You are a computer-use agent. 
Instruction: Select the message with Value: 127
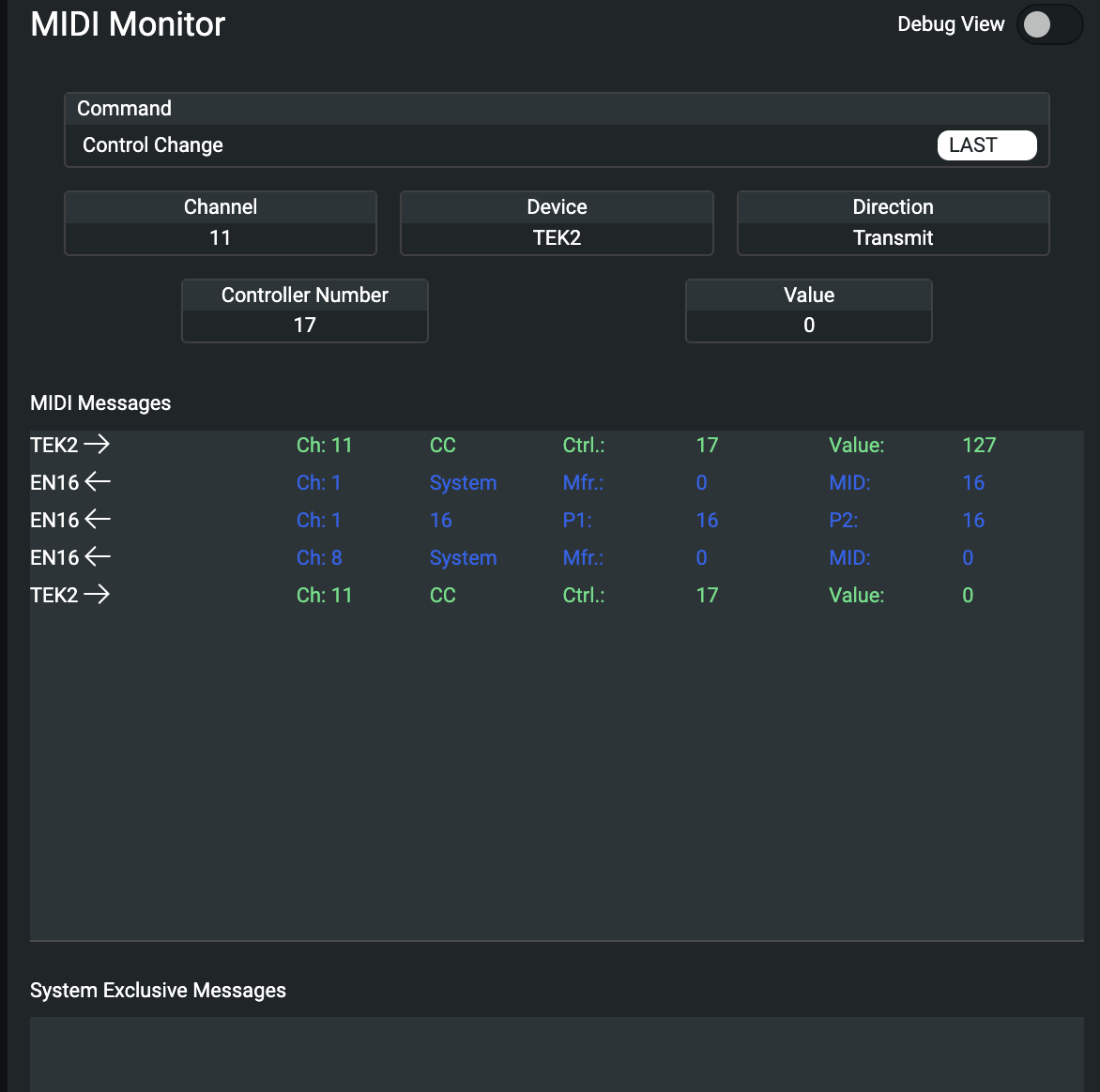(x=978, y=446)
